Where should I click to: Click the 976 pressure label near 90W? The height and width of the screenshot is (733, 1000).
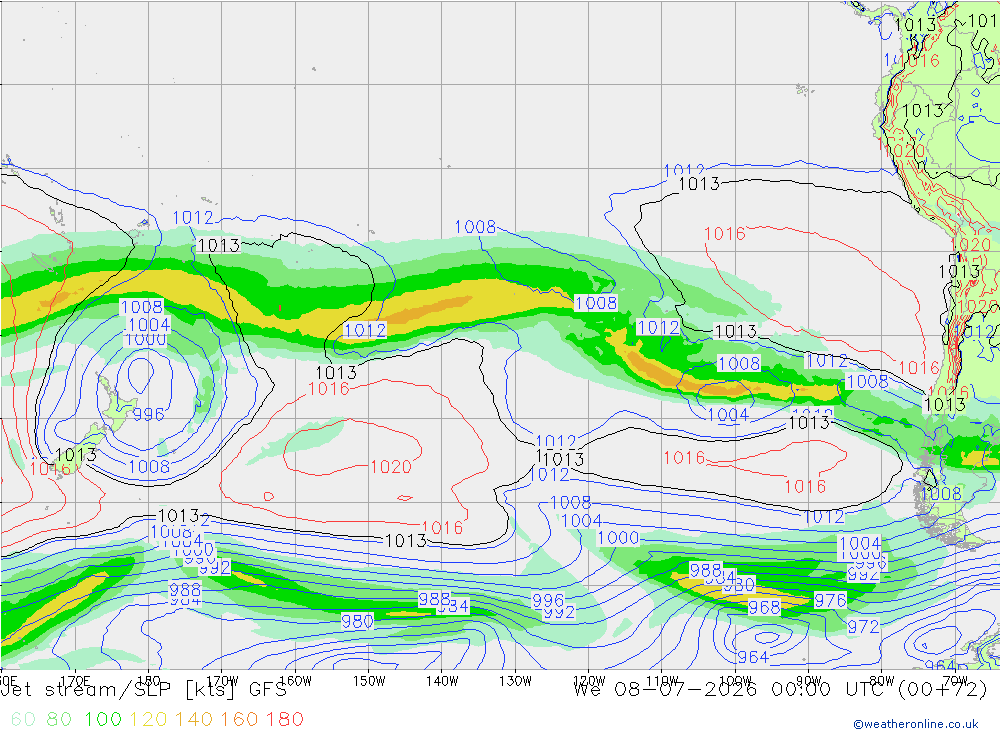tap(830, 600)
